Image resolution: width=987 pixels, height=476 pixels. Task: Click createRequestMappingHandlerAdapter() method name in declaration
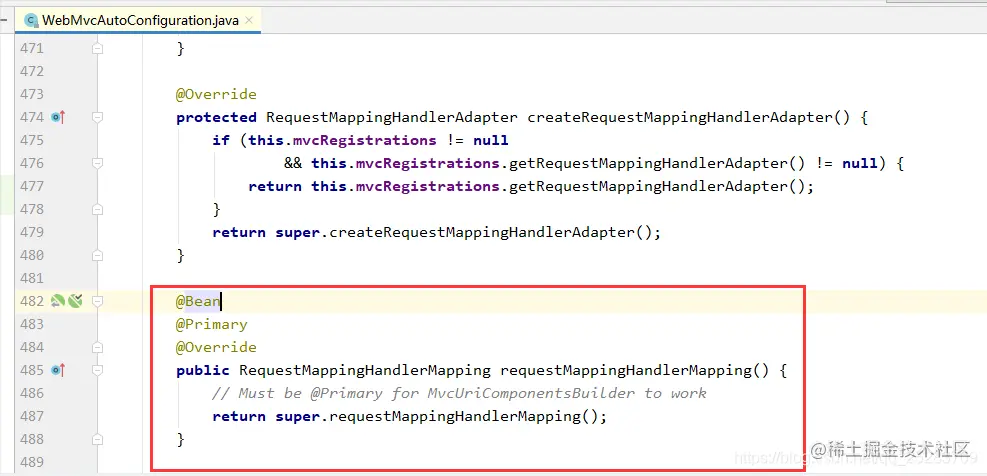689,117
